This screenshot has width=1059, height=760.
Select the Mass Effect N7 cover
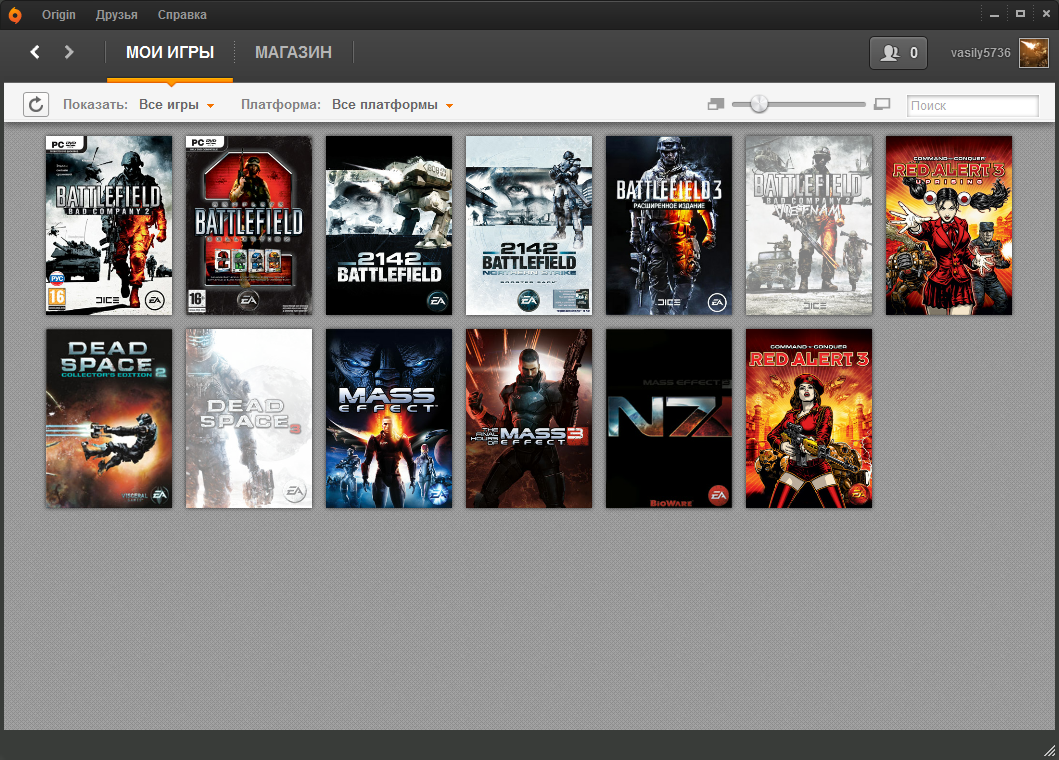click(x=669, y=418)
